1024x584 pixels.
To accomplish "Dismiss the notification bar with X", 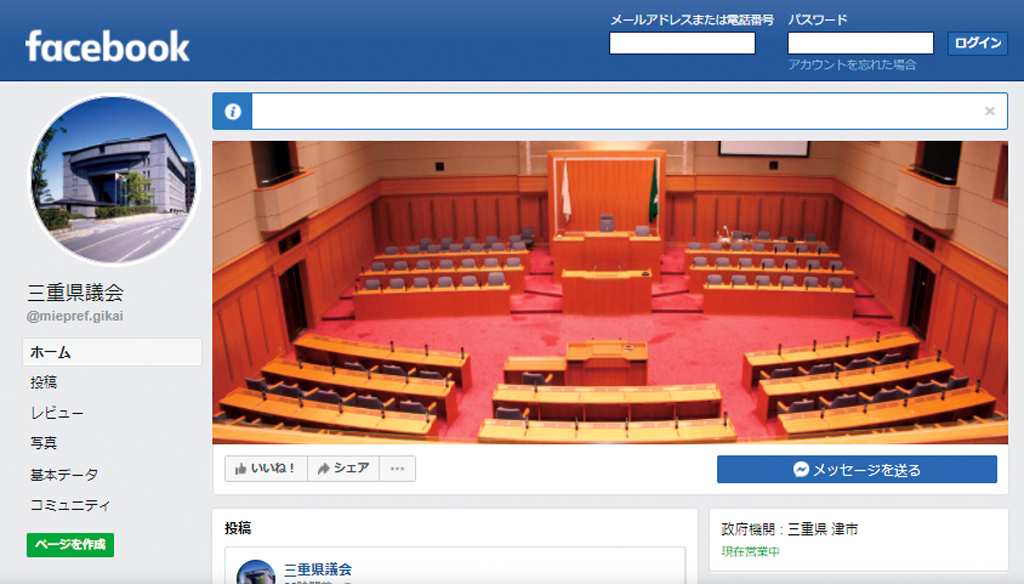I will (x=989, y=111).
